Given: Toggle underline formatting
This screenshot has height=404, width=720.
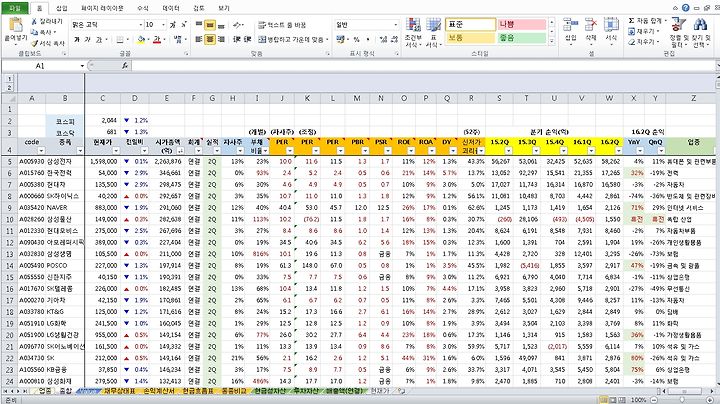Looking at the screenshot, I should coord(98,40).
